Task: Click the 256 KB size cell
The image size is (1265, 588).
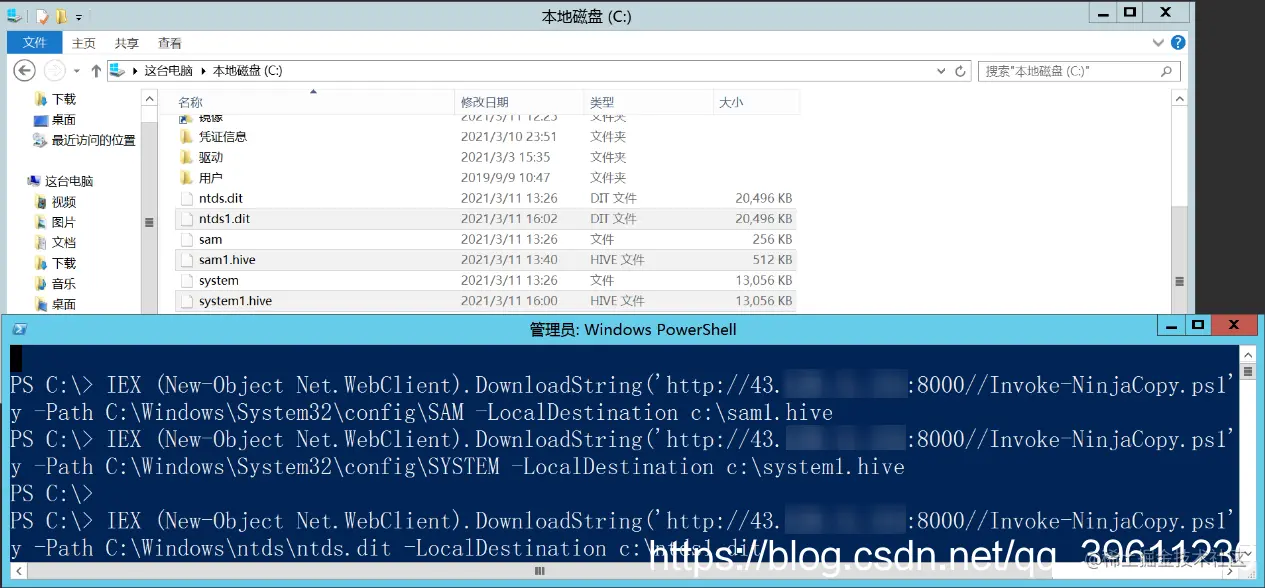Action: click(772, 239)
